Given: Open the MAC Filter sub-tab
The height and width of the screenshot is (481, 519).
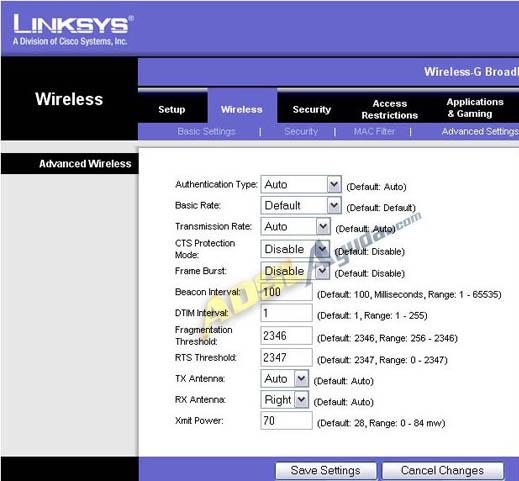Looking at the screenshot, I should [374, 132].
